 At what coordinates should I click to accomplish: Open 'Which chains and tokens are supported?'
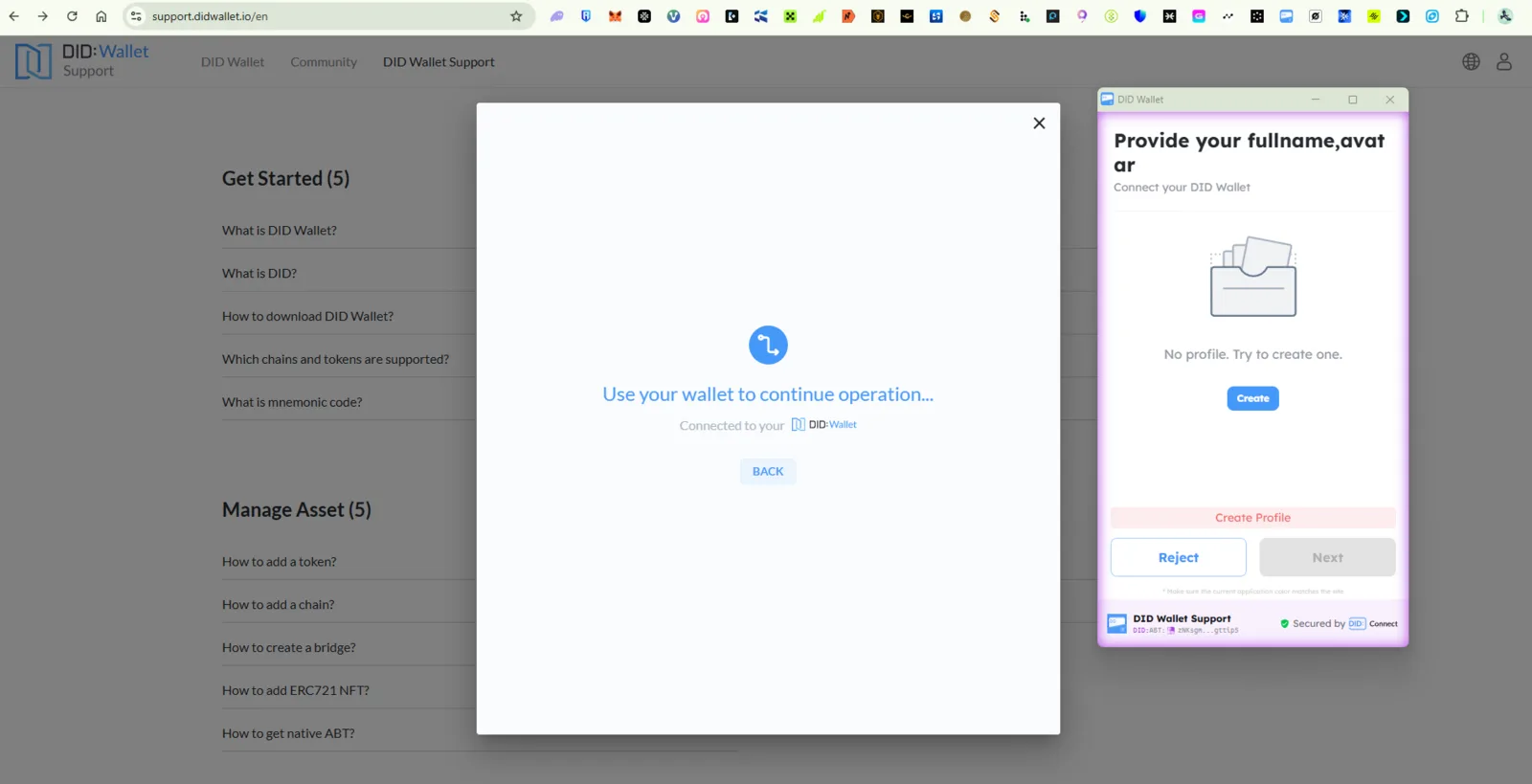pyautogui.click(x=335, y=360)
